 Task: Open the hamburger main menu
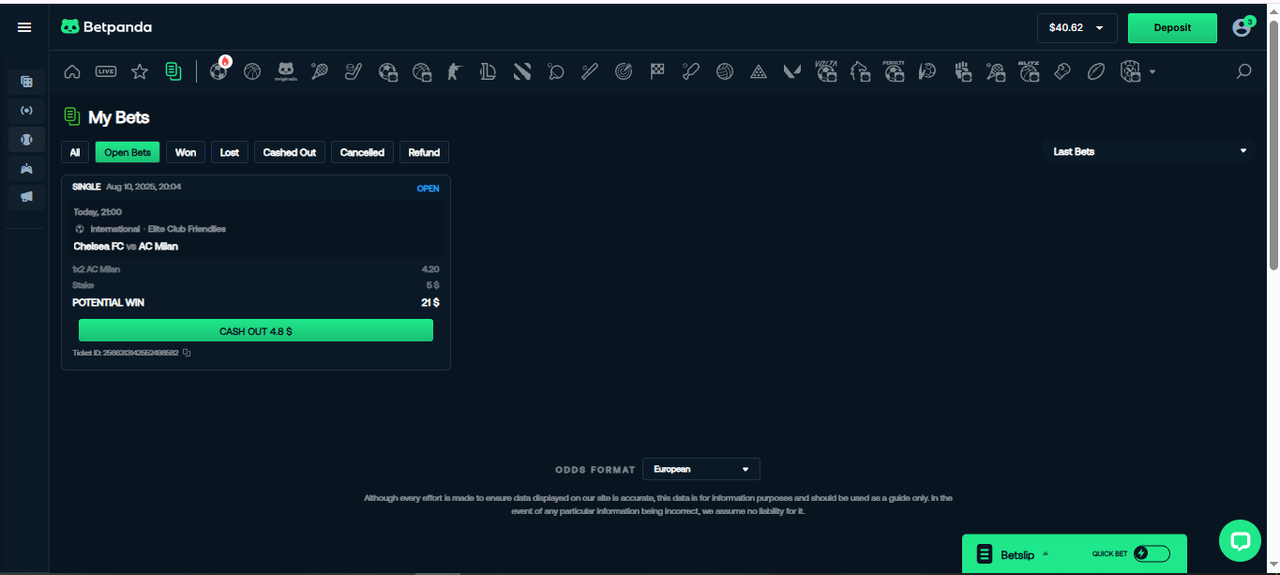pos(24,28)
